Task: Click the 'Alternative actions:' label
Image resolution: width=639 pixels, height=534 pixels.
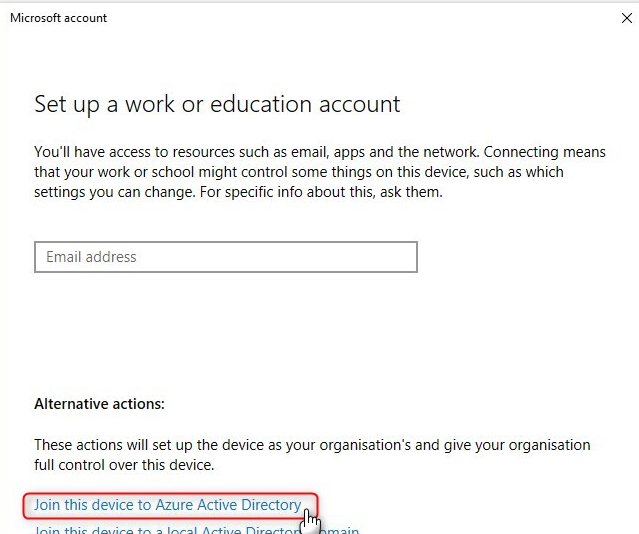Action: [x=99, y=404]
